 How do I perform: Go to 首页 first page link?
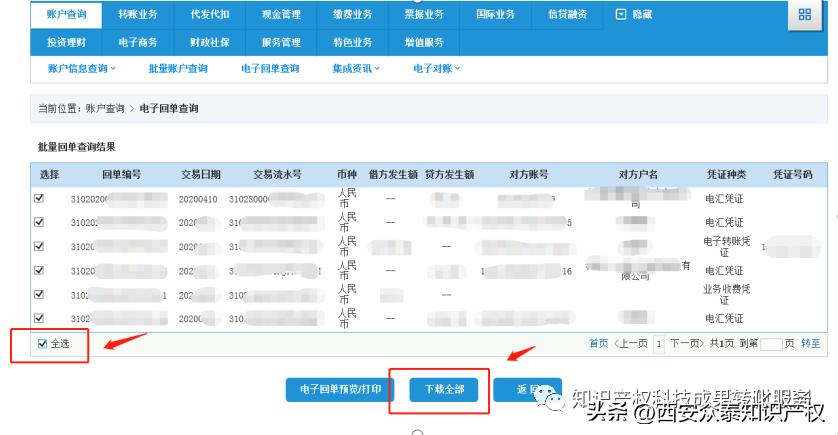599,344
